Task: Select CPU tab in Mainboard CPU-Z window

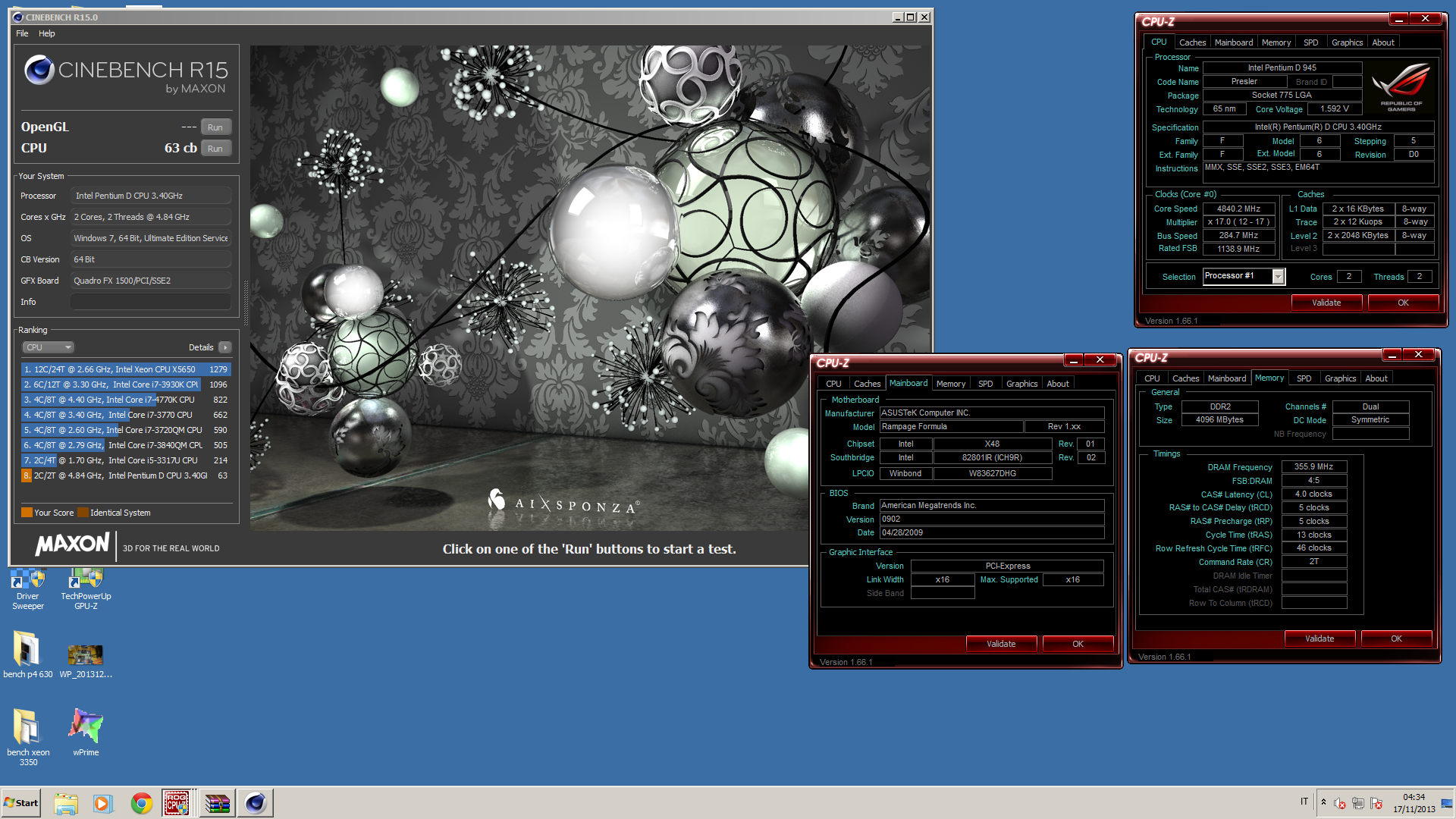Action: pyautogui.click(x=833, y=384)
